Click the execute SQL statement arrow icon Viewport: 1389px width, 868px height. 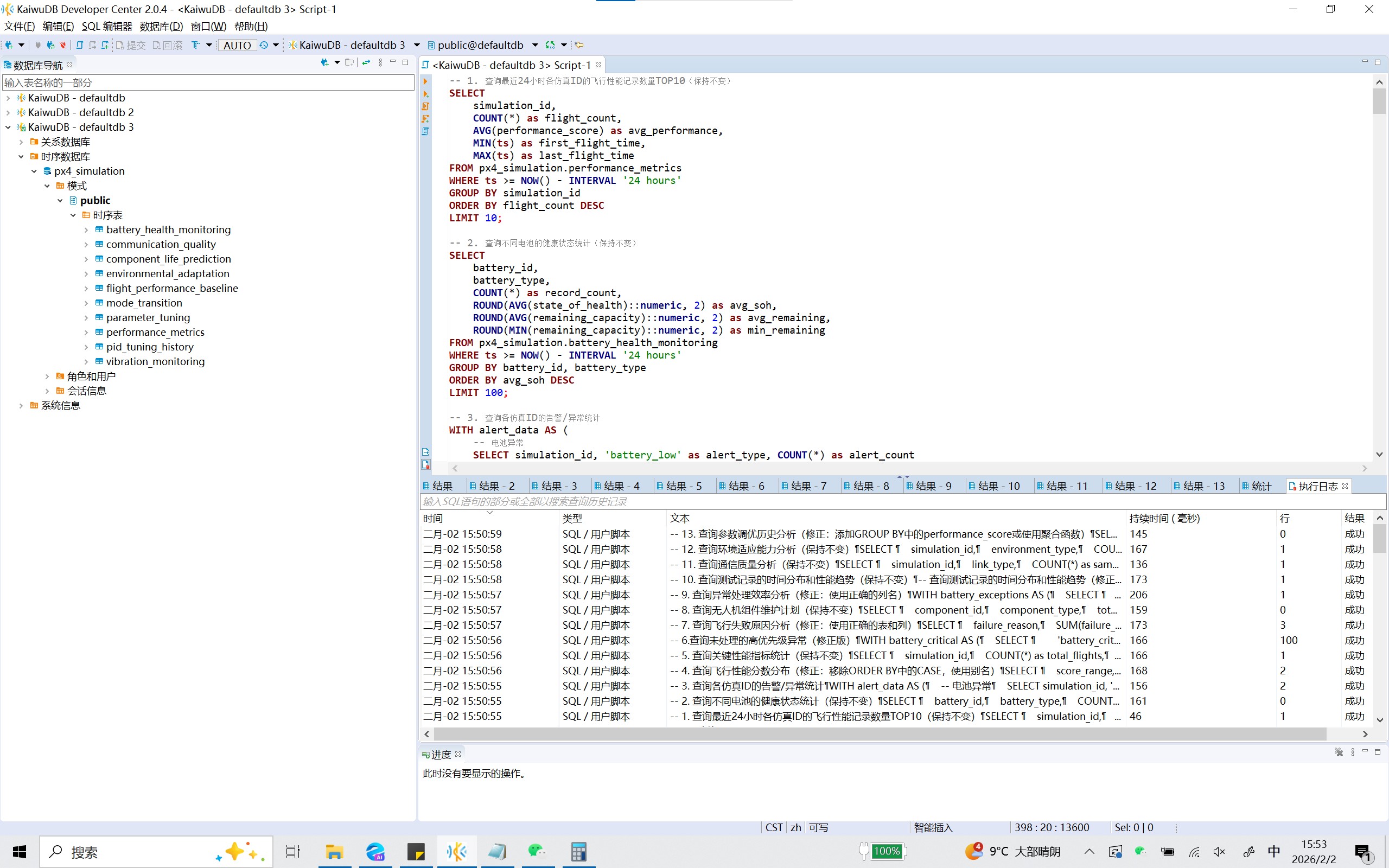tap(425, 81)
